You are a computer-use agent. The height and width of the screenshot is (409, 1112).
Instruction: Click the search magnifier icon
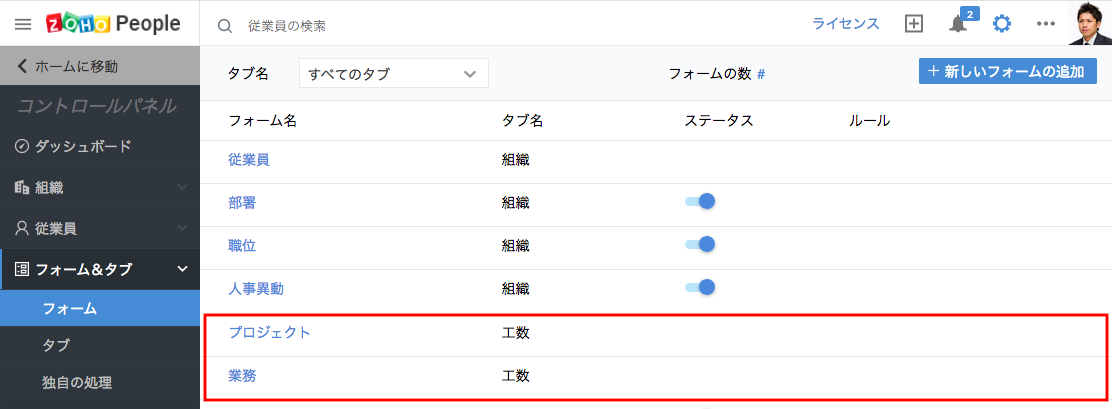click(225, 26)
